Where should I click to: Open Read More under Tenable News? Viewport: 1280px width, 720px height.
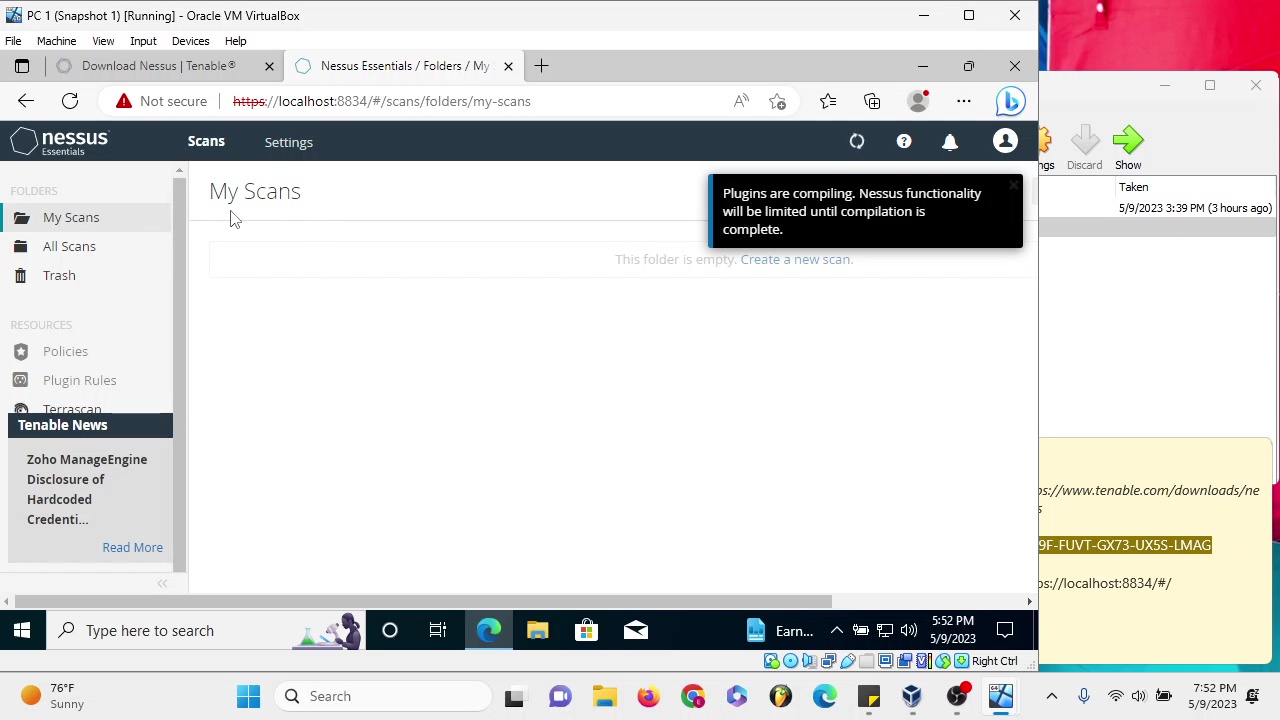point(132,547)
